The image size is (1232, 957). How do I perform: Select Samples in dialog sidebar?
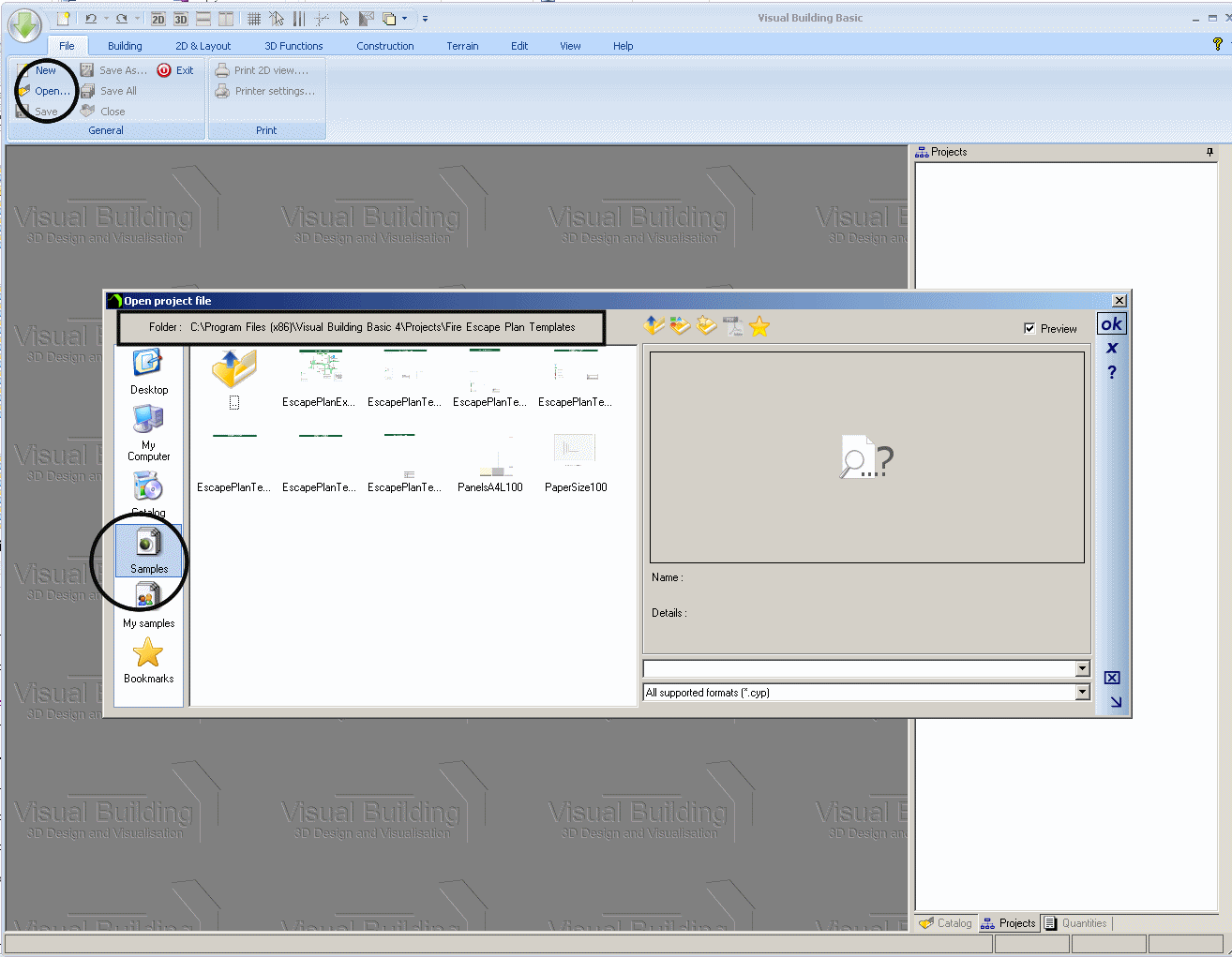point(149,550)
